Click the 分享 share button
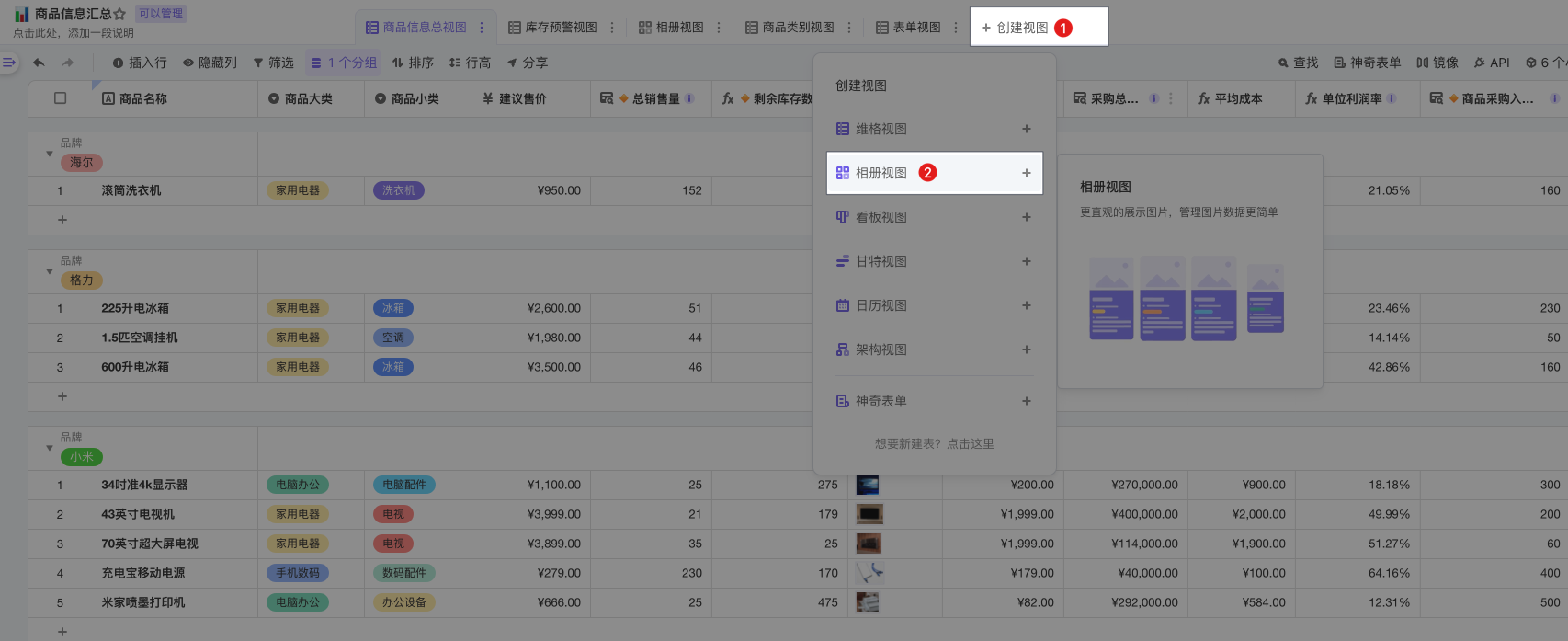This screenshot has width=1568, height=641. 528,63
